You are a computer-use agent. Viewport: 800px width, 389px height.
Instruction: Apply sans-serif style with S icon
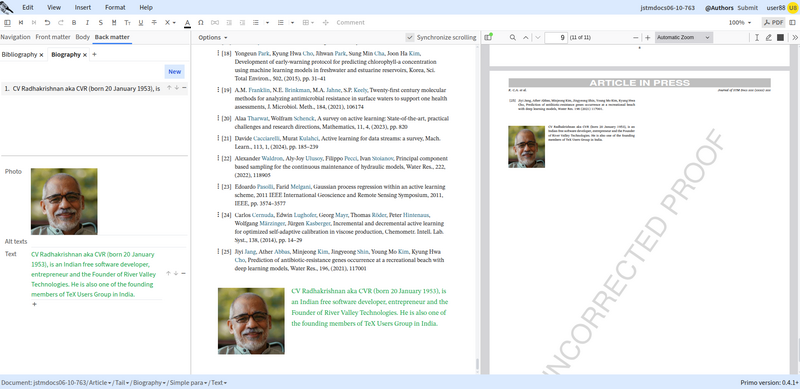coord(101,22)
